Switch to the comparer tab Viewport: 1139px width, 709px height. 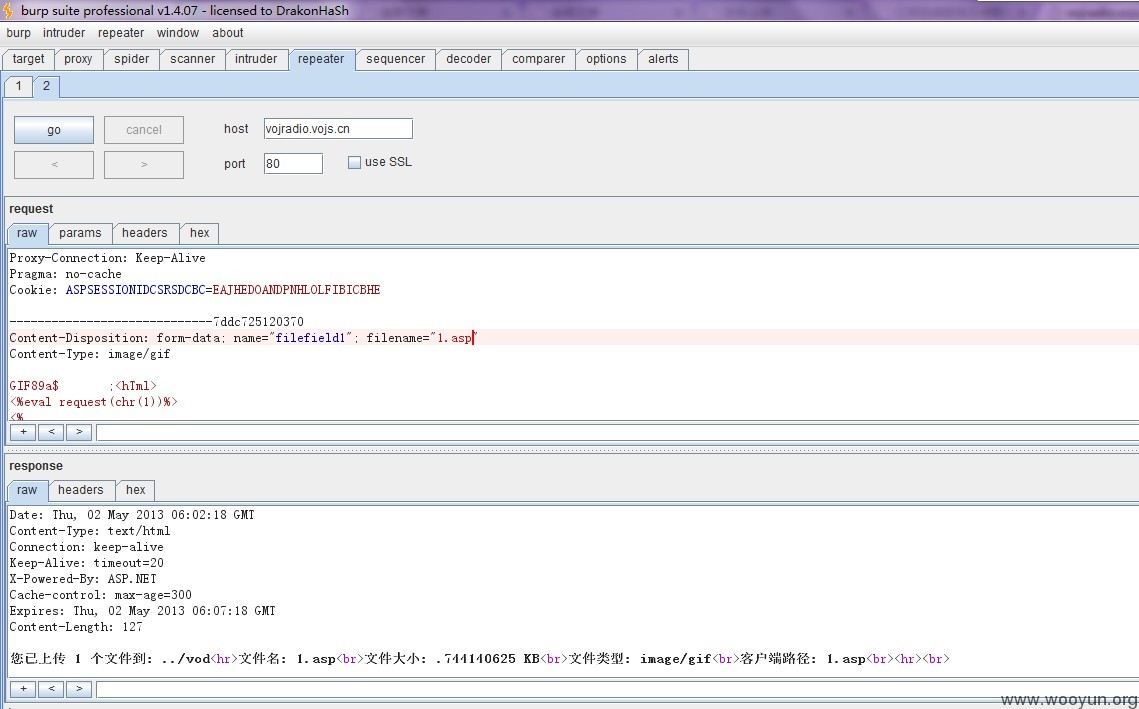(x=538, y=60)
